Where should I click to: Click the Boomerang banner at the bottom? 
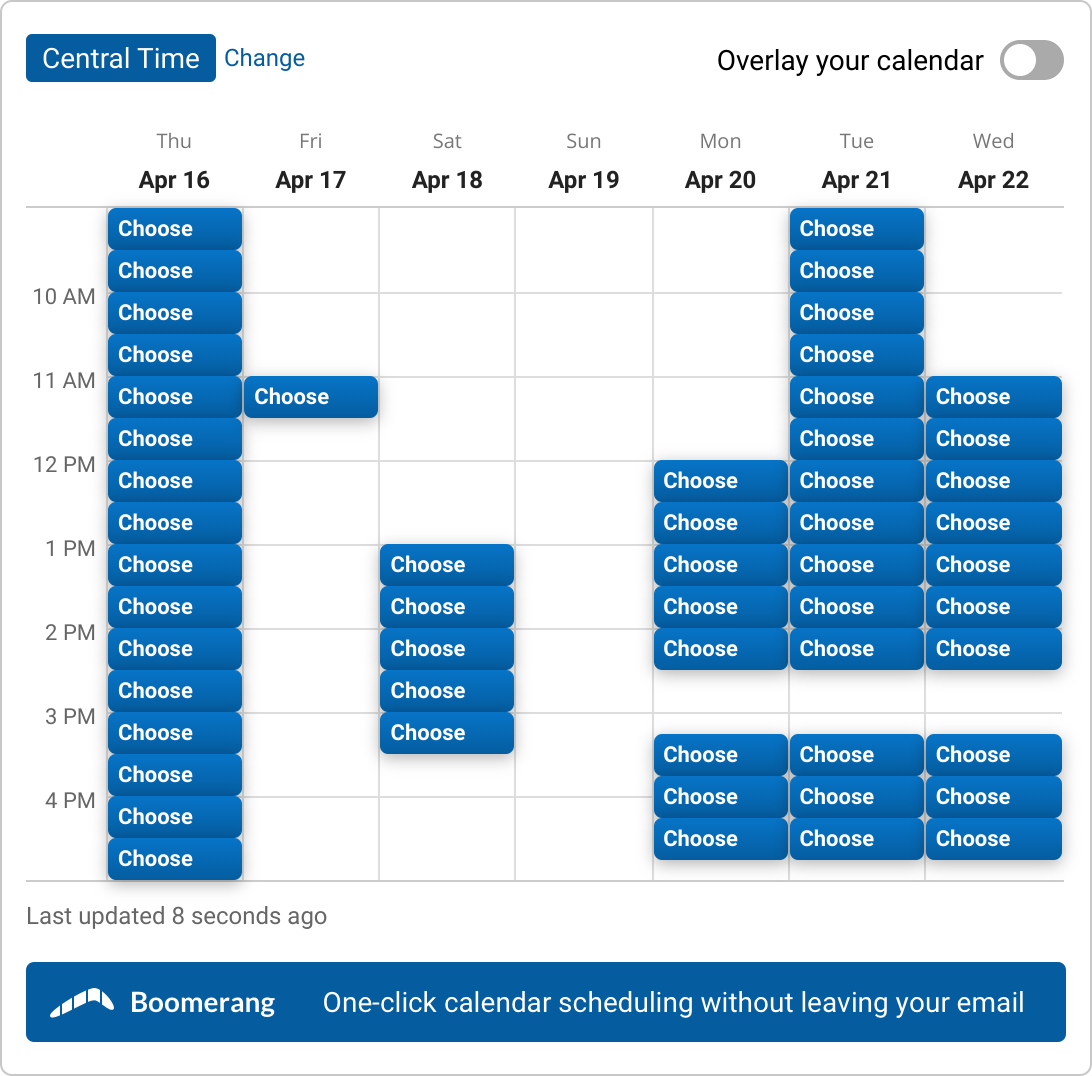(x=546, y=1002)
